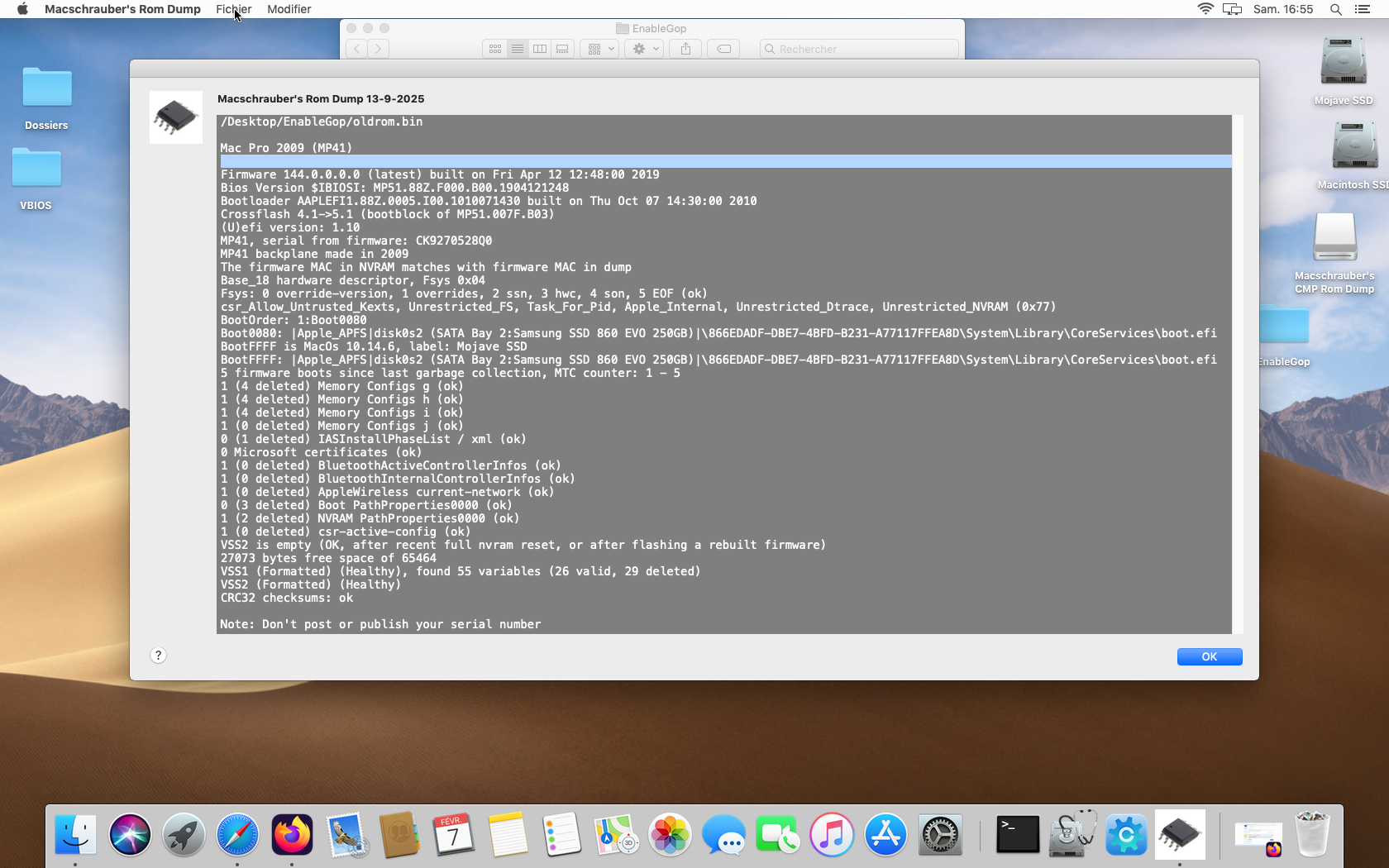This screenshot has width=1389, height=868.
Task: Click Rom Dump chip icon in dock
Action: [x=1180, y=834]
